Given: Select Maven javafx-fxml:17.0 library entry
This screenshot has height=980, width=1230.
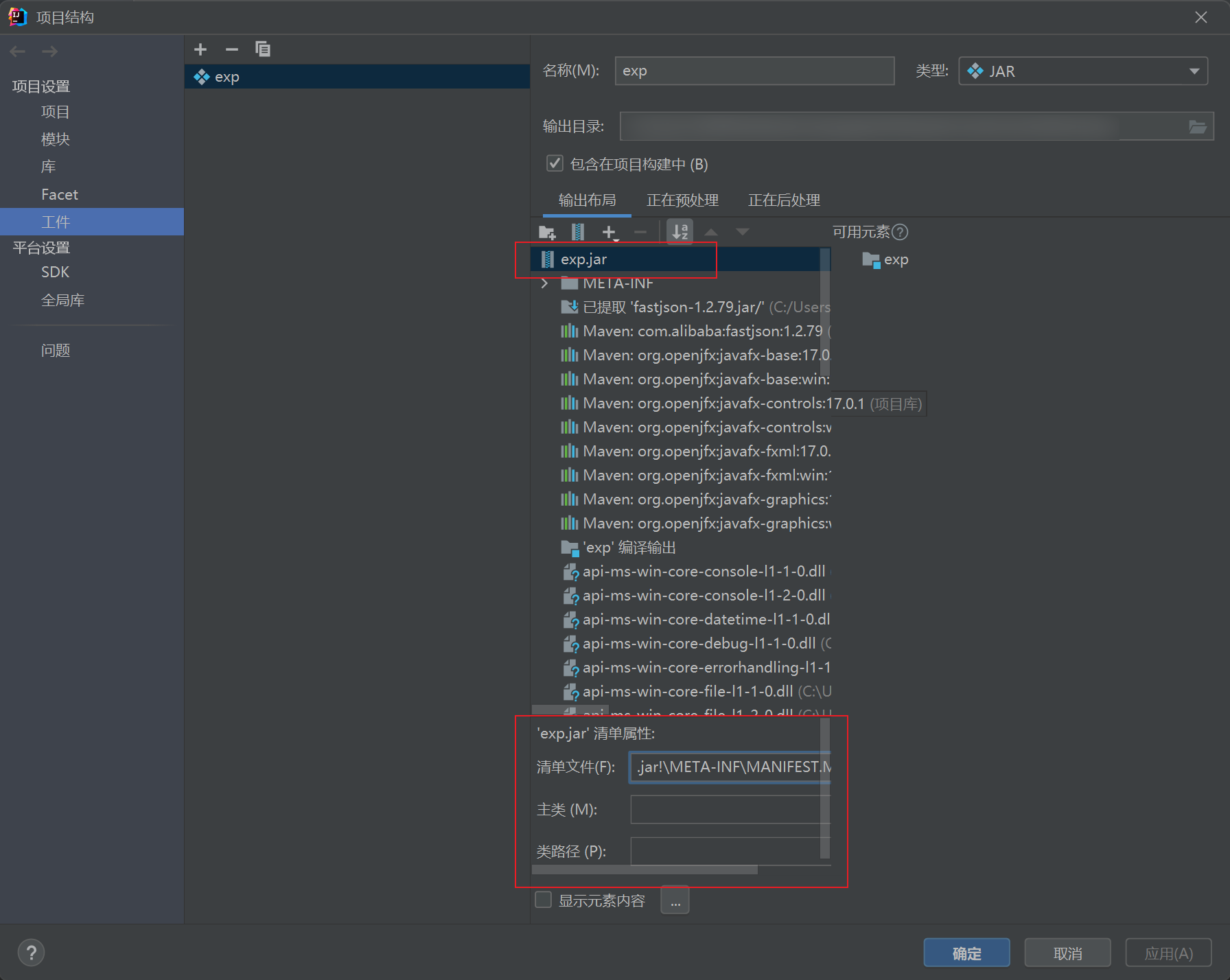Looking at the screenshot, I should [x=695, y=452].
